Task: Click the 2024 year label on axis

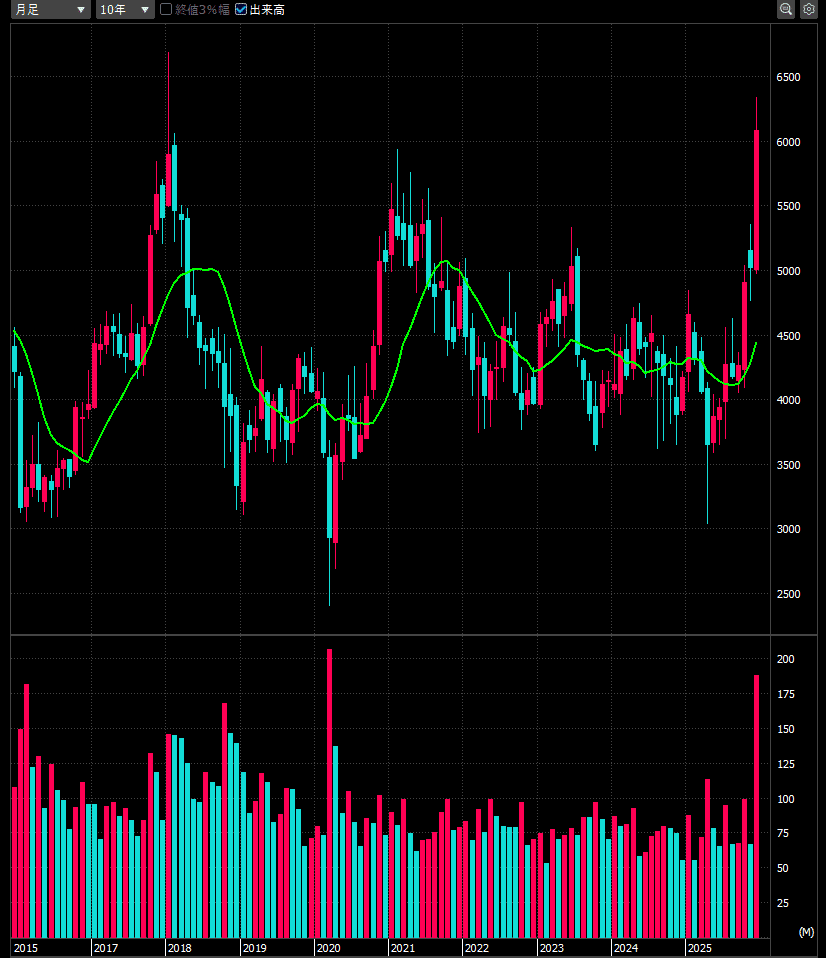Action: [x=626, y=948]
